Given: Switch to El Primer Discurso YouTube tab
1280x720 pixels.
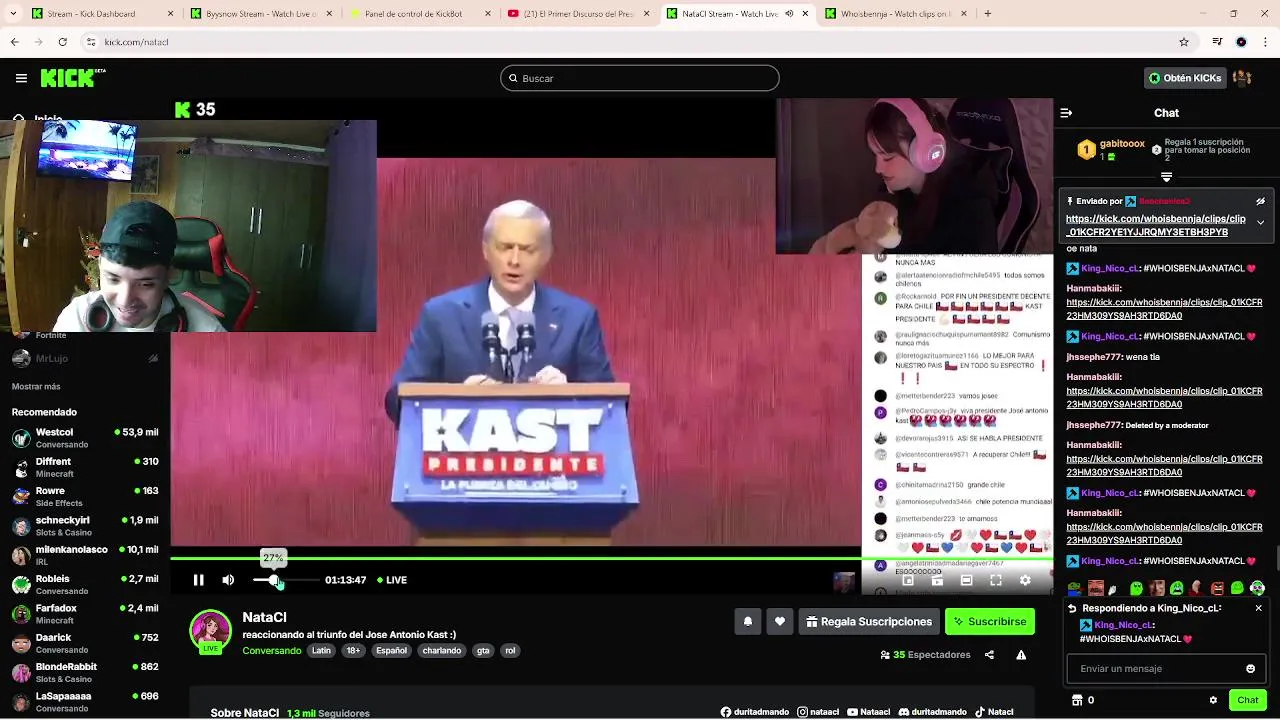Looking at the screenshot, I should pyautogui.click(x=578, y=14).
